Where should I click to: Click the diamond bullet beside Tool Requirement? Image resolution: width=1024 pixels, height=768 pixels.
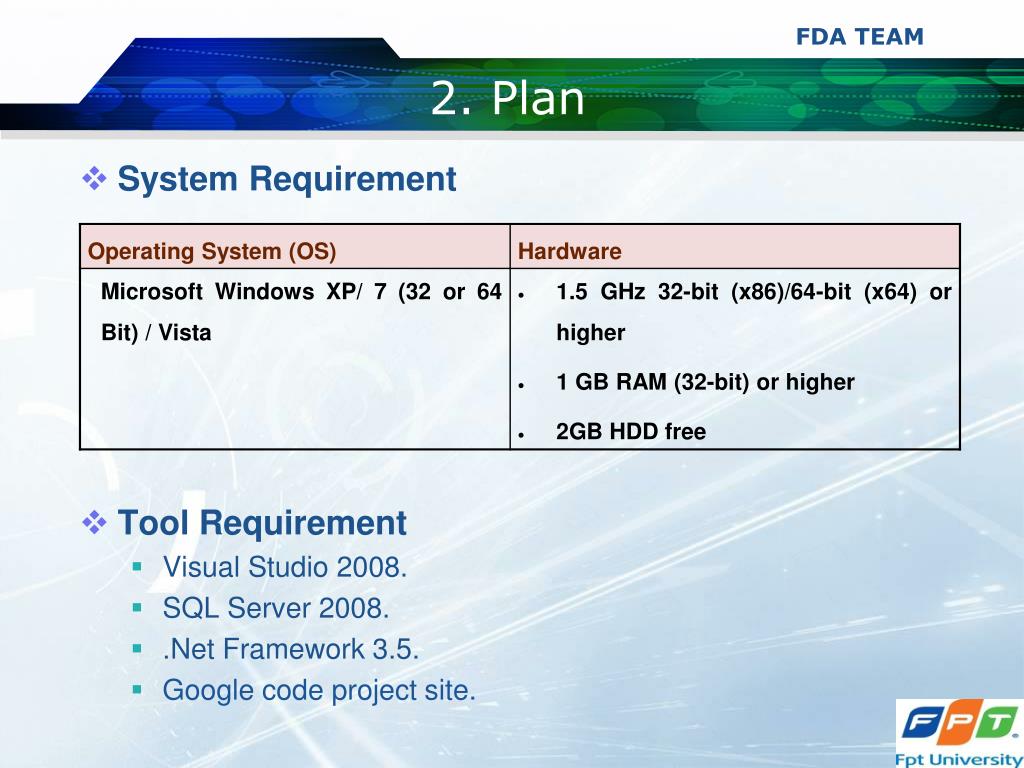point(95,522)
